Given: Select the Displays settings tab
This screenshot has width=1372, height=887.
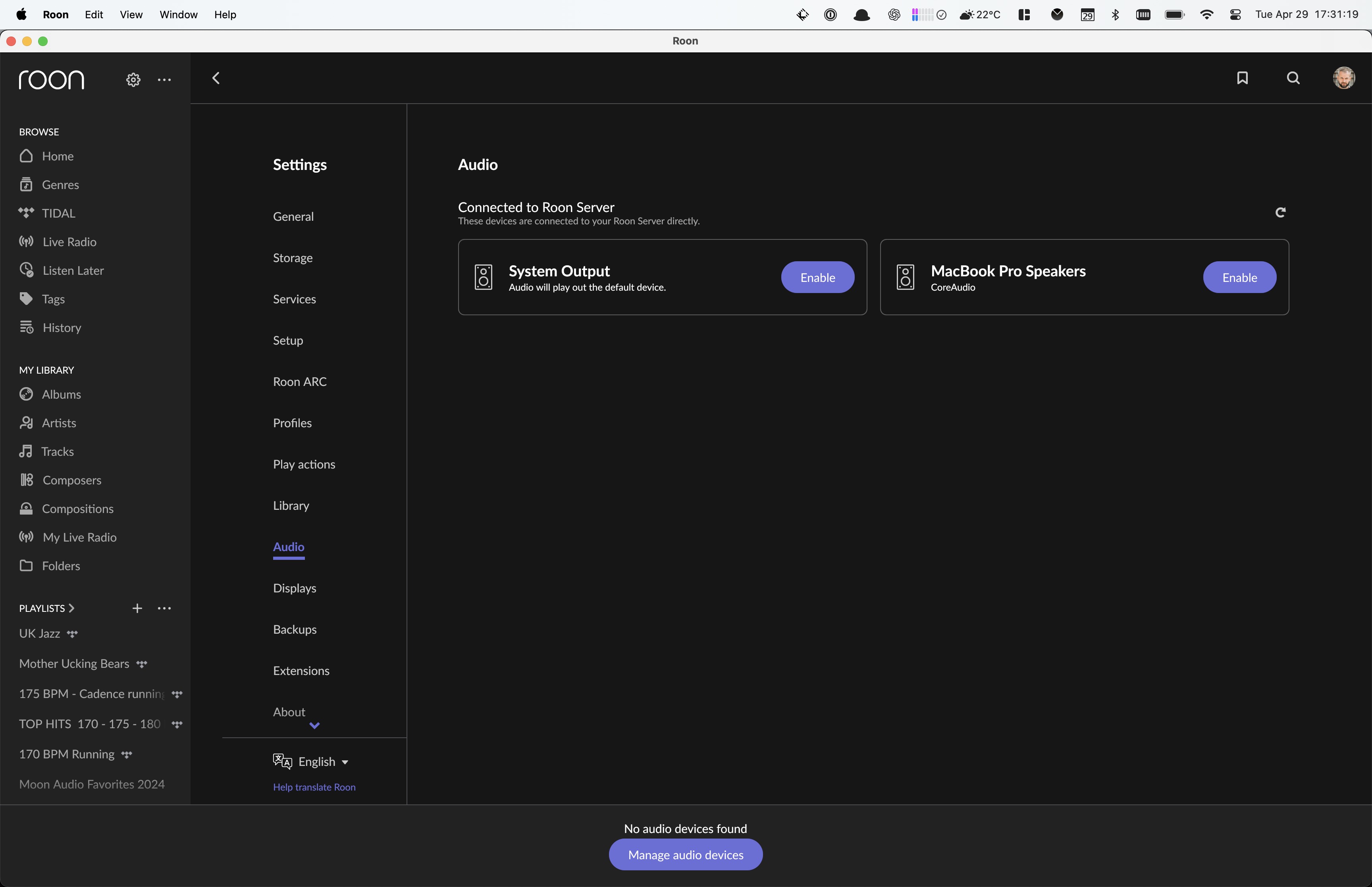Looking at the screenshot, I should point(294,588).
